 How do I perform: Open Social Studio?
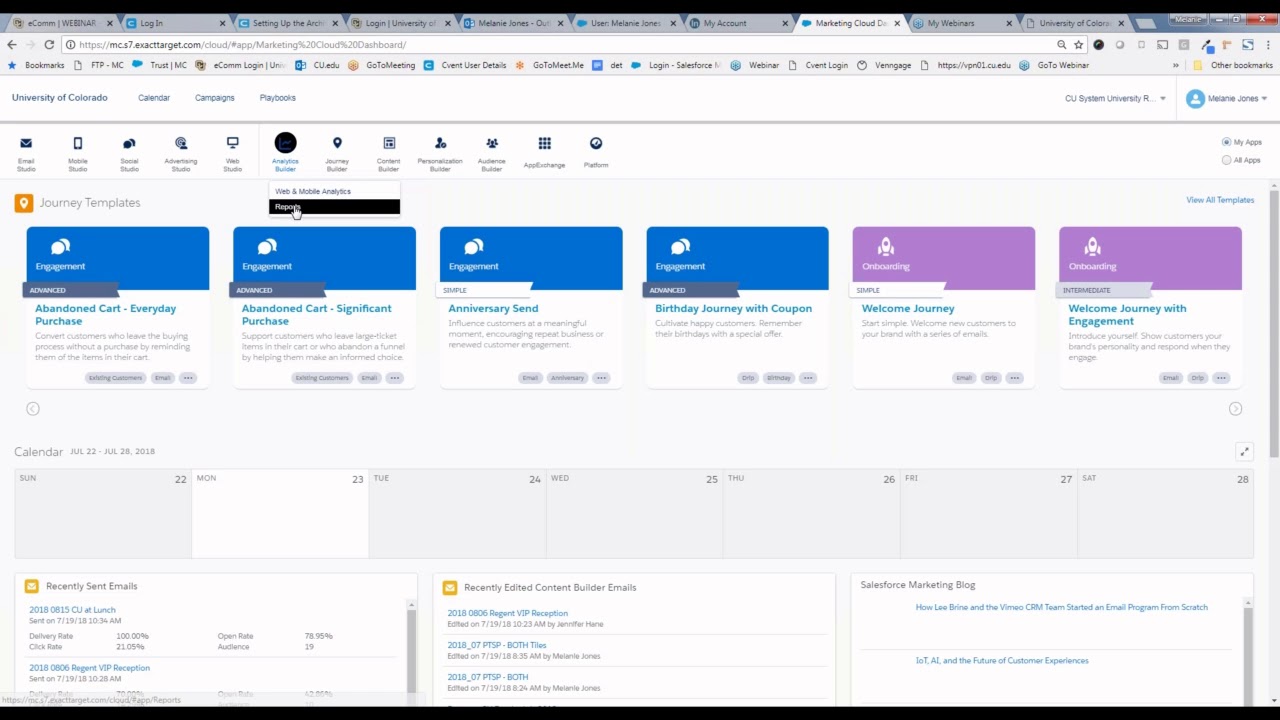[129, 153]
